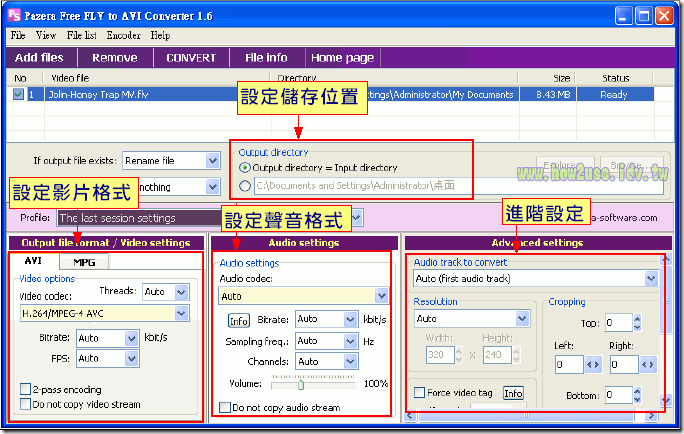
Task: Open the Video codec dropdown
Action: 181,314
